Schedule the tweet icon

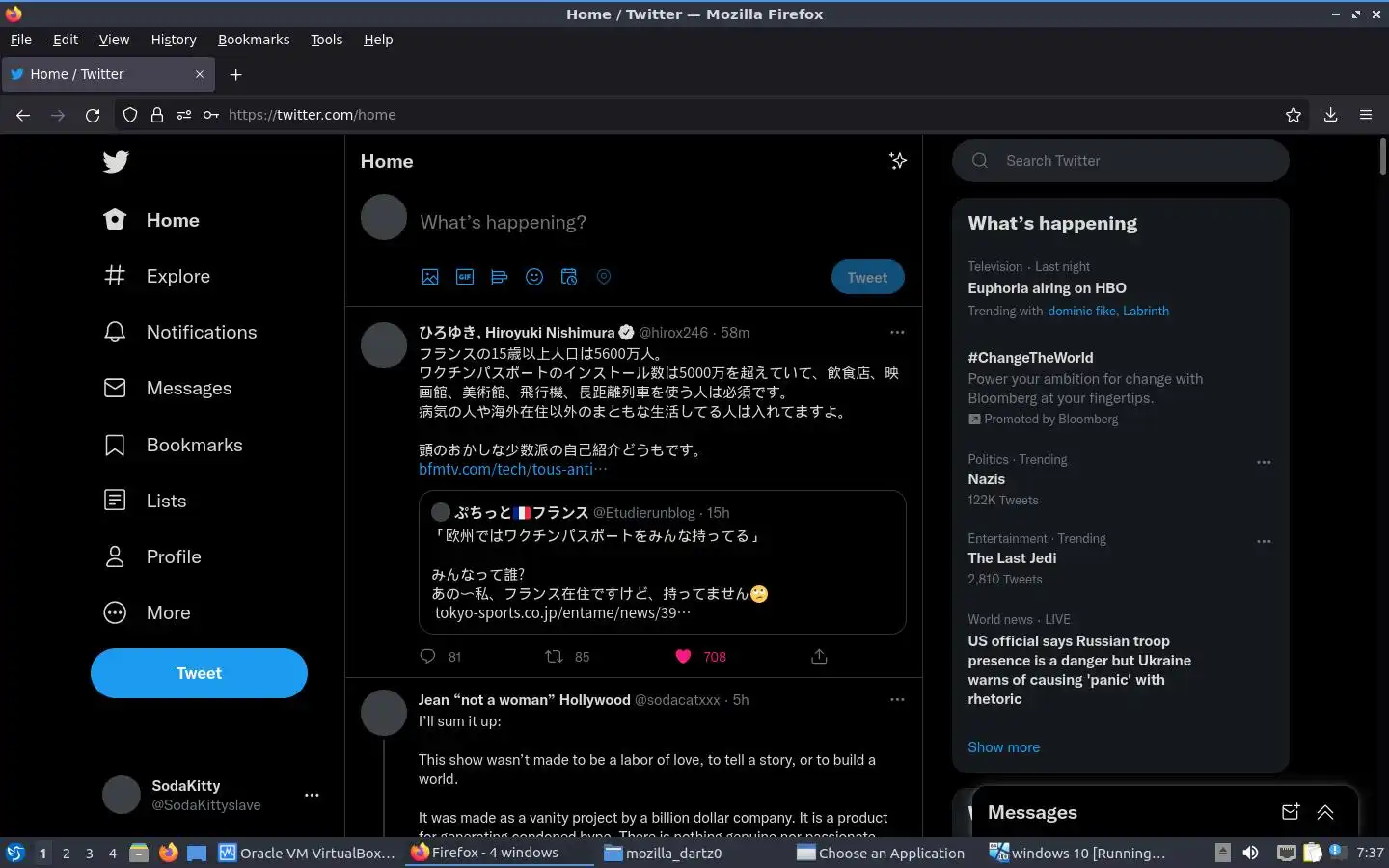point(569,277)
